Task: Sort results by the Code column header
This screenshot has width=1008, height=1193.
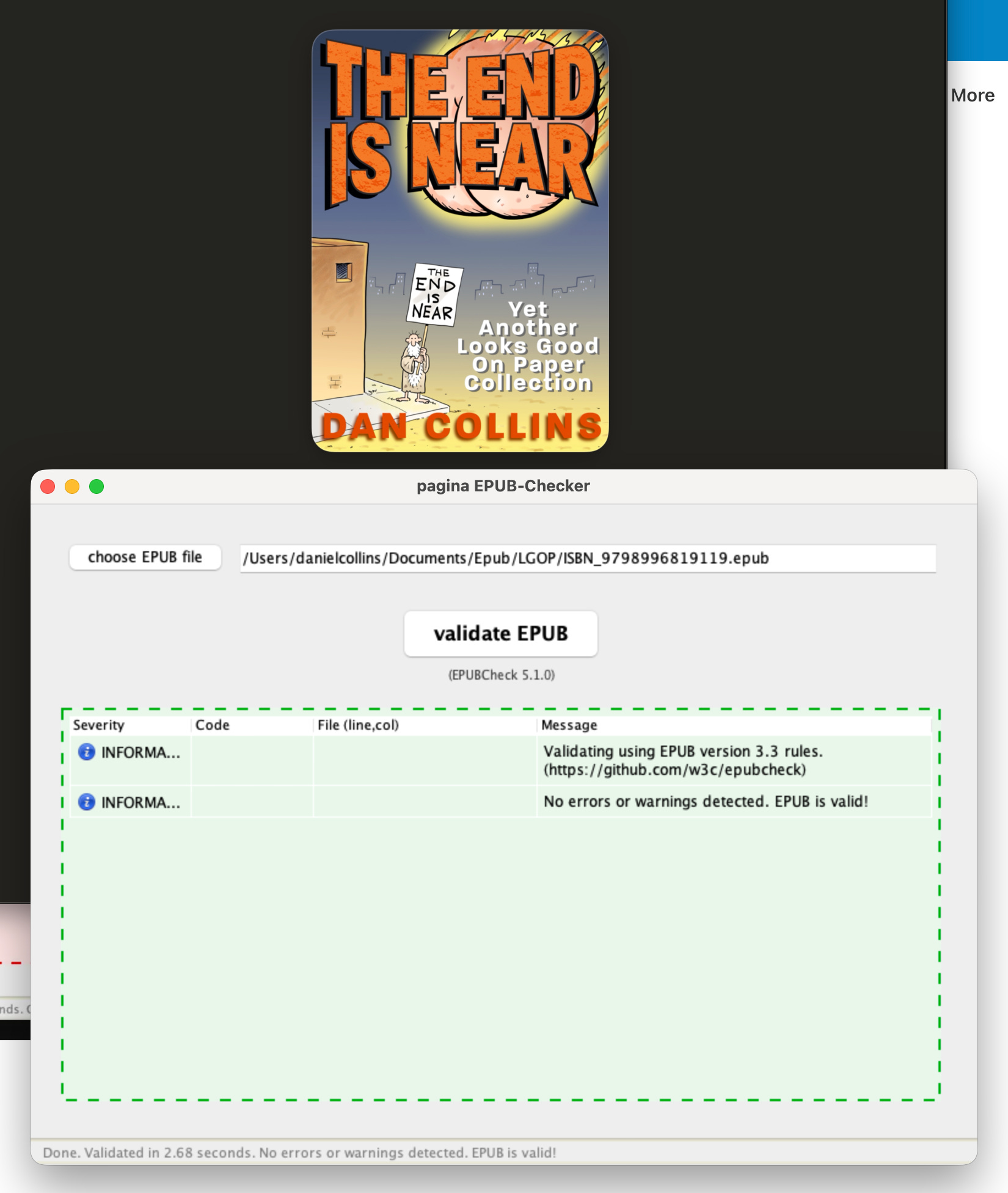Action: click(252, 725)
